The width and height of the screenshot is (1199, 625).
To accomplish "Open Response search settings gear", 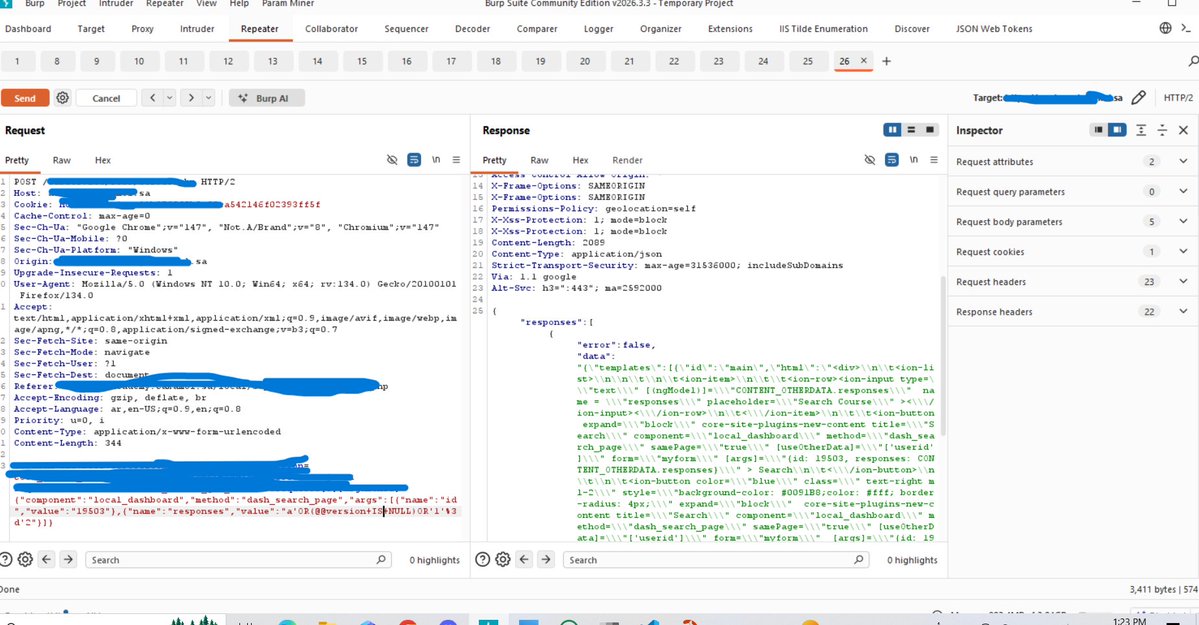I will point(502,559).
